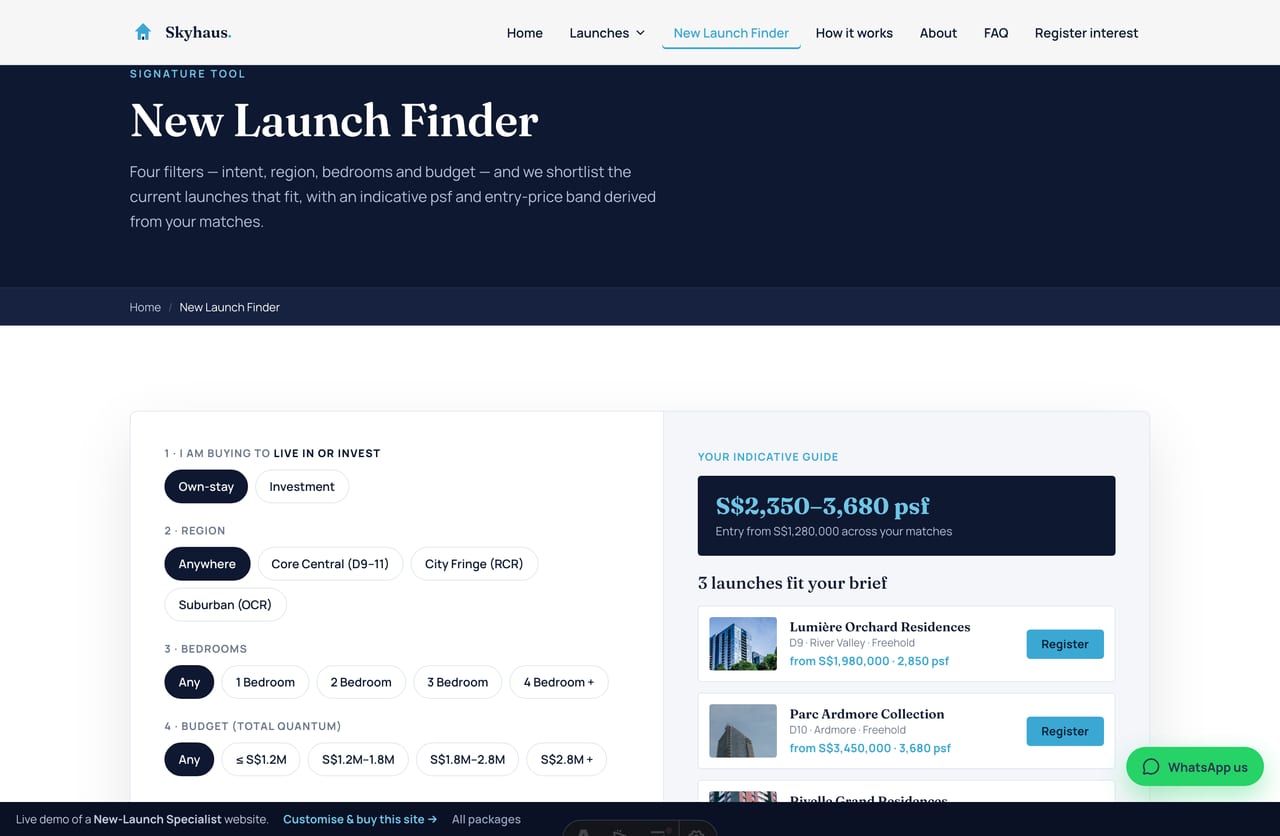Viewport: 1280px width, 836px height.
Task: Set budget to S$2.8M +
Action: tap(567, 759)
